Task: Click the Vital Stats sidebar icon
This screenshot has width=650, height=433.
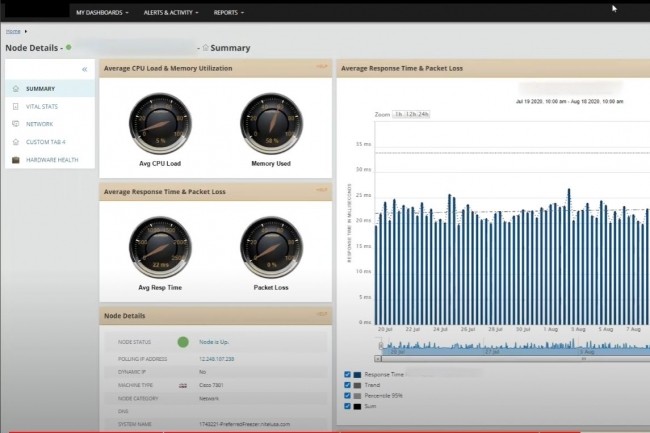Action: coord(16,106)
